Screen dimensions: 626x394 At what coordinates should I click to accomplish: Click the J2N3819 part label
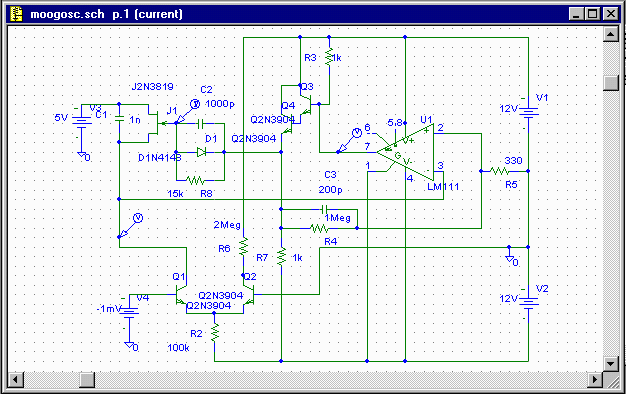[x=153, y=86]
